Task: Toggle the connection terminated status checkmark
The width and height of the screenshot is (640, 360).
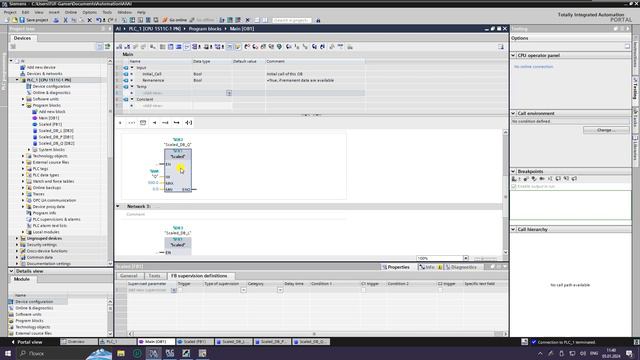Action: 534,342
